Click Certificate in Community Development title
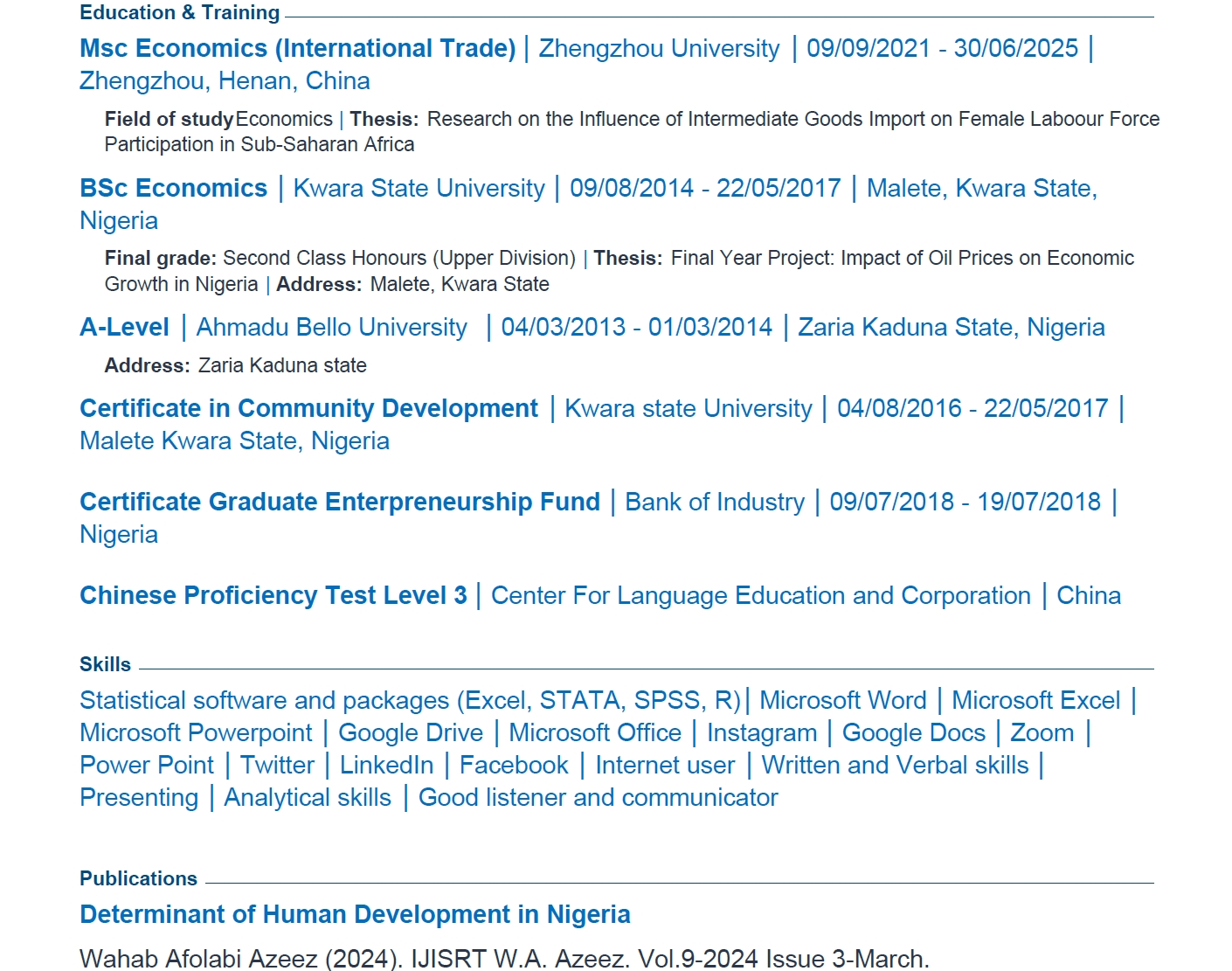 (x=308, y=408)
